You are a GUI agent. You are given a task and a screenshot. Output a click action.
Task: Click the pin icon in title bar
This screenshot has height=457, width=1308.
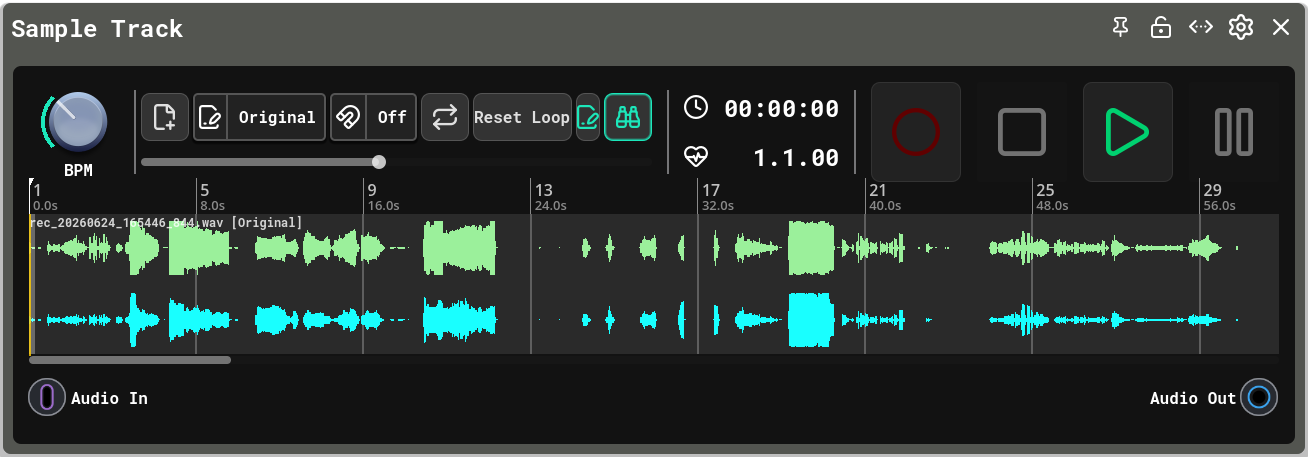[x=1121, y=27]
